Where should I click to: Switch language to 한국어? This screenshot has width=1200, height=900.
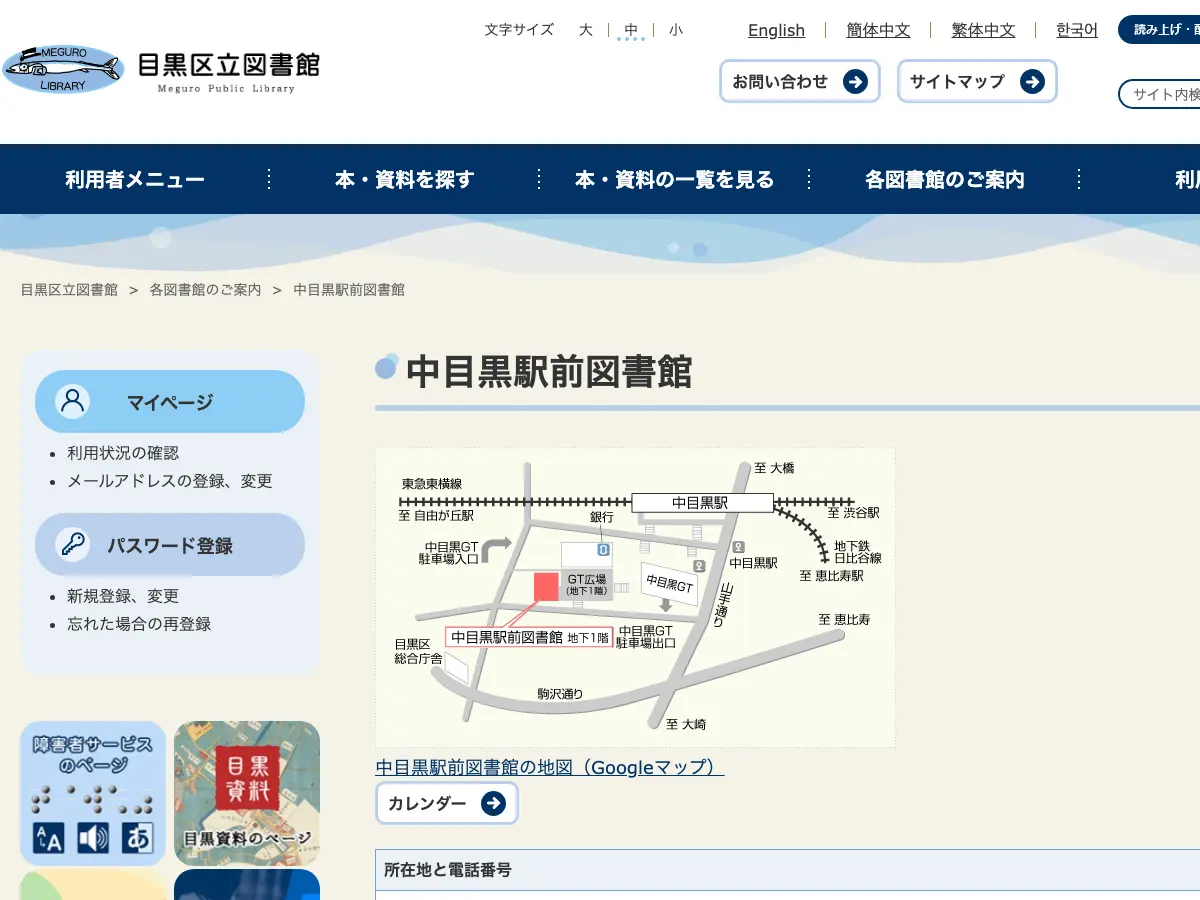pos(1077,30)
